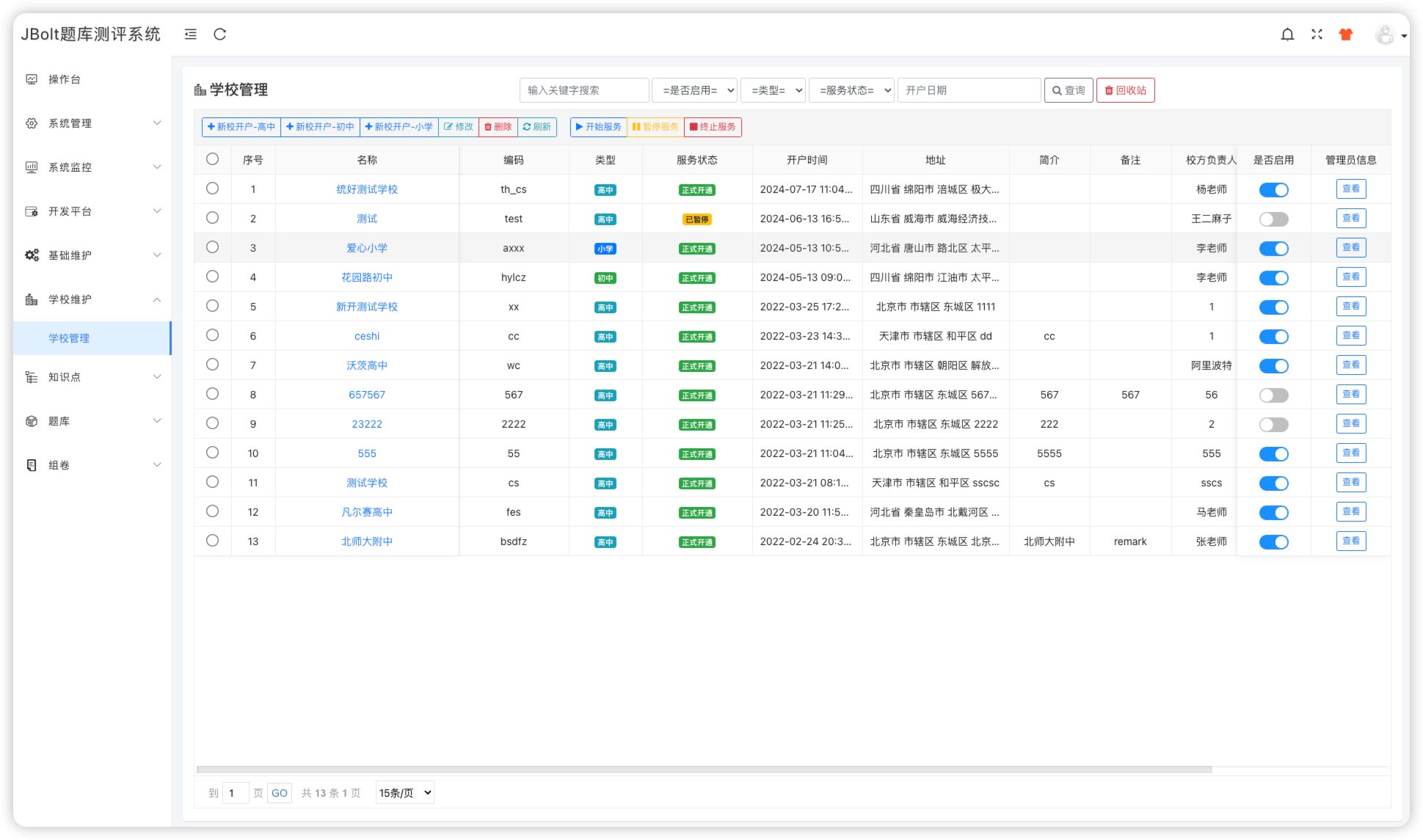Screen dimensions: 1423x840
Task: Click the 系统管理 gear icon
Action: coord(32,123)
